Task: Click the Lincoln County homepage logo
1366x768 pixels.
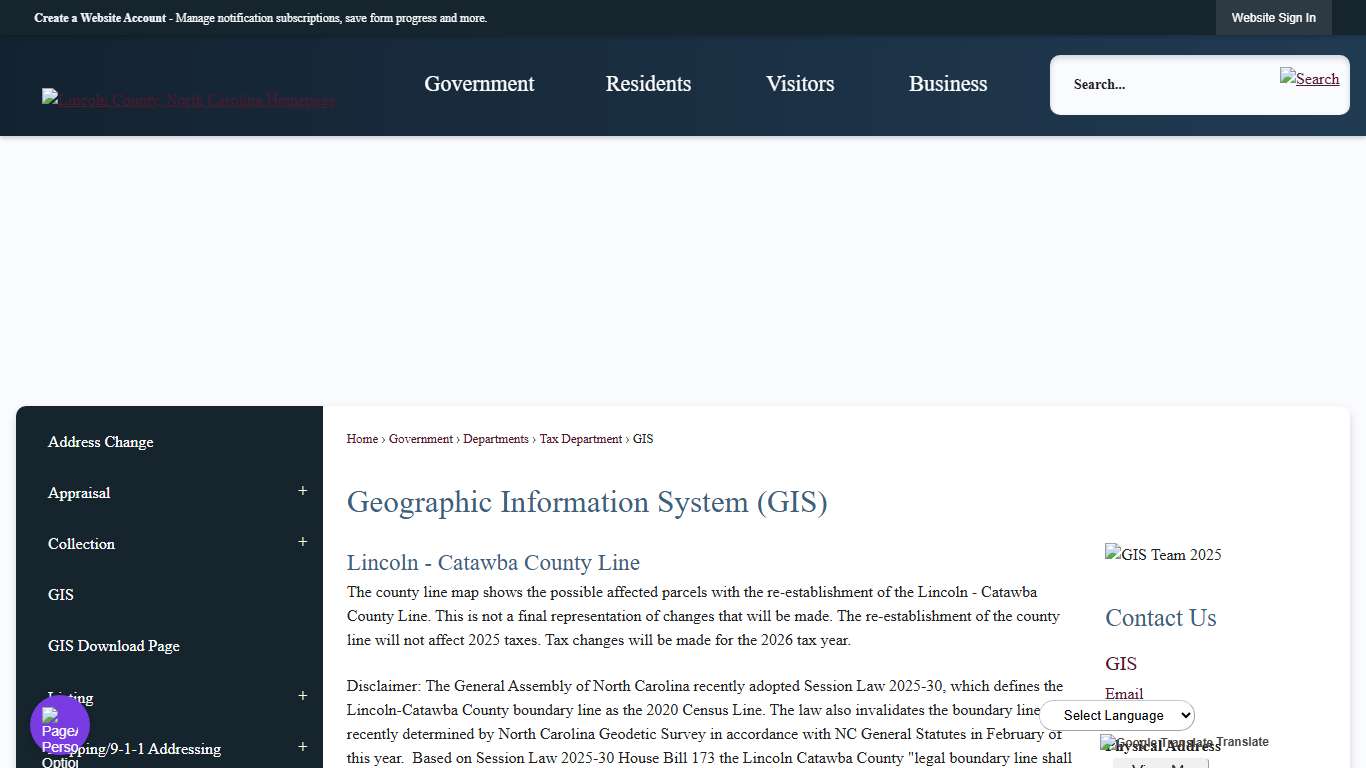Action: (x=188, y=100)
